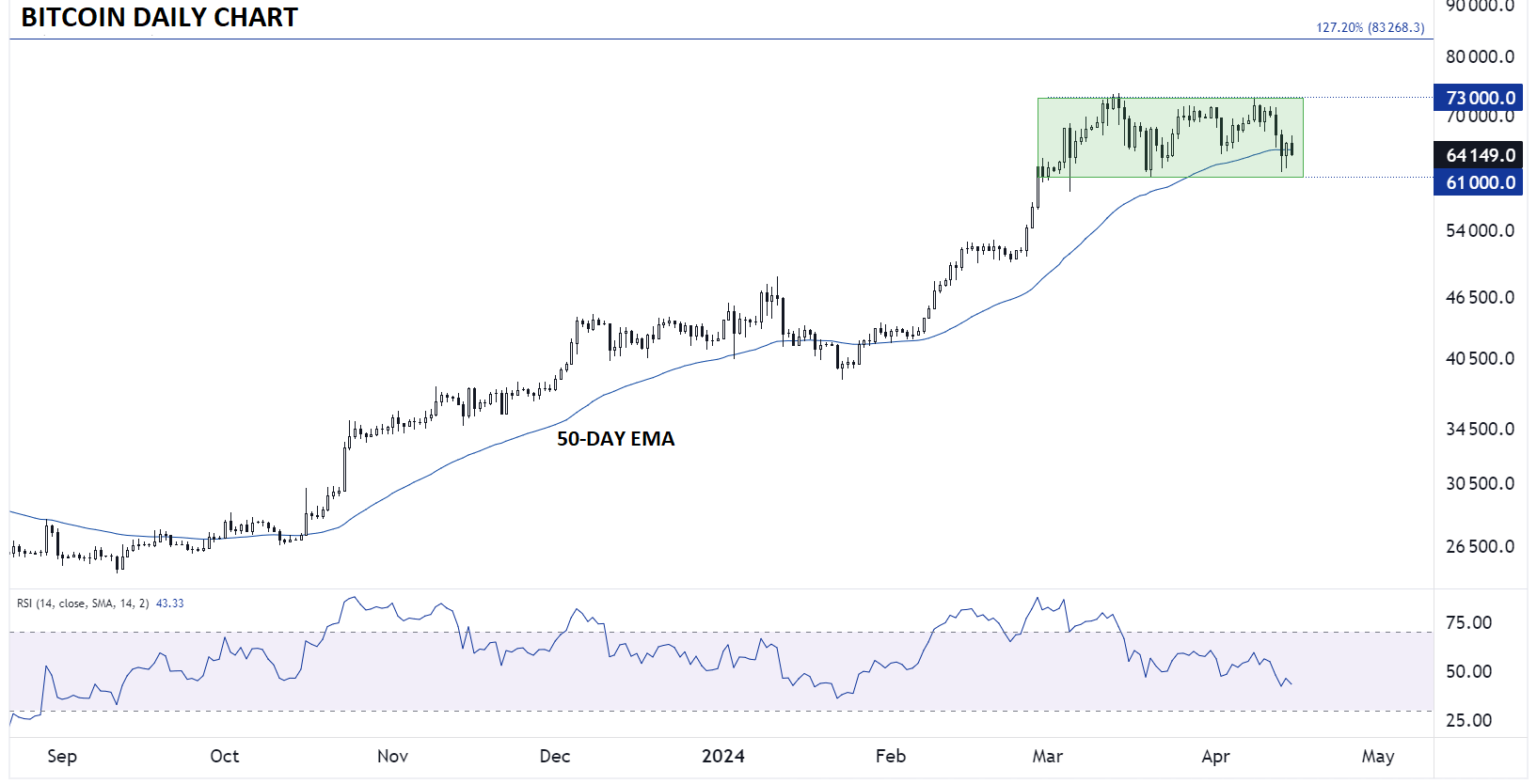The width and height of the screenshot is (1537, 784).
Task: Click the 80 000.0 price axis label
Action: tap(1480, 56)
